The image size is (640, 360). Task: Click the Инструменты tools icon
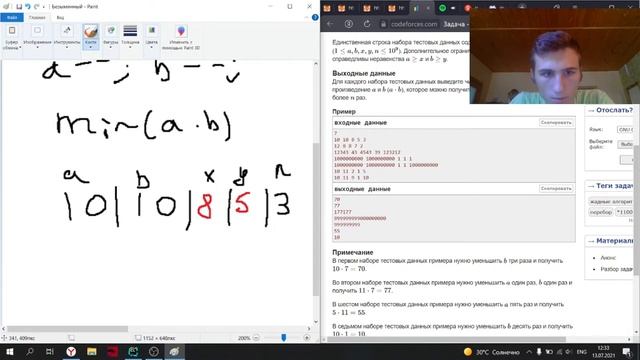click(67, 31)
